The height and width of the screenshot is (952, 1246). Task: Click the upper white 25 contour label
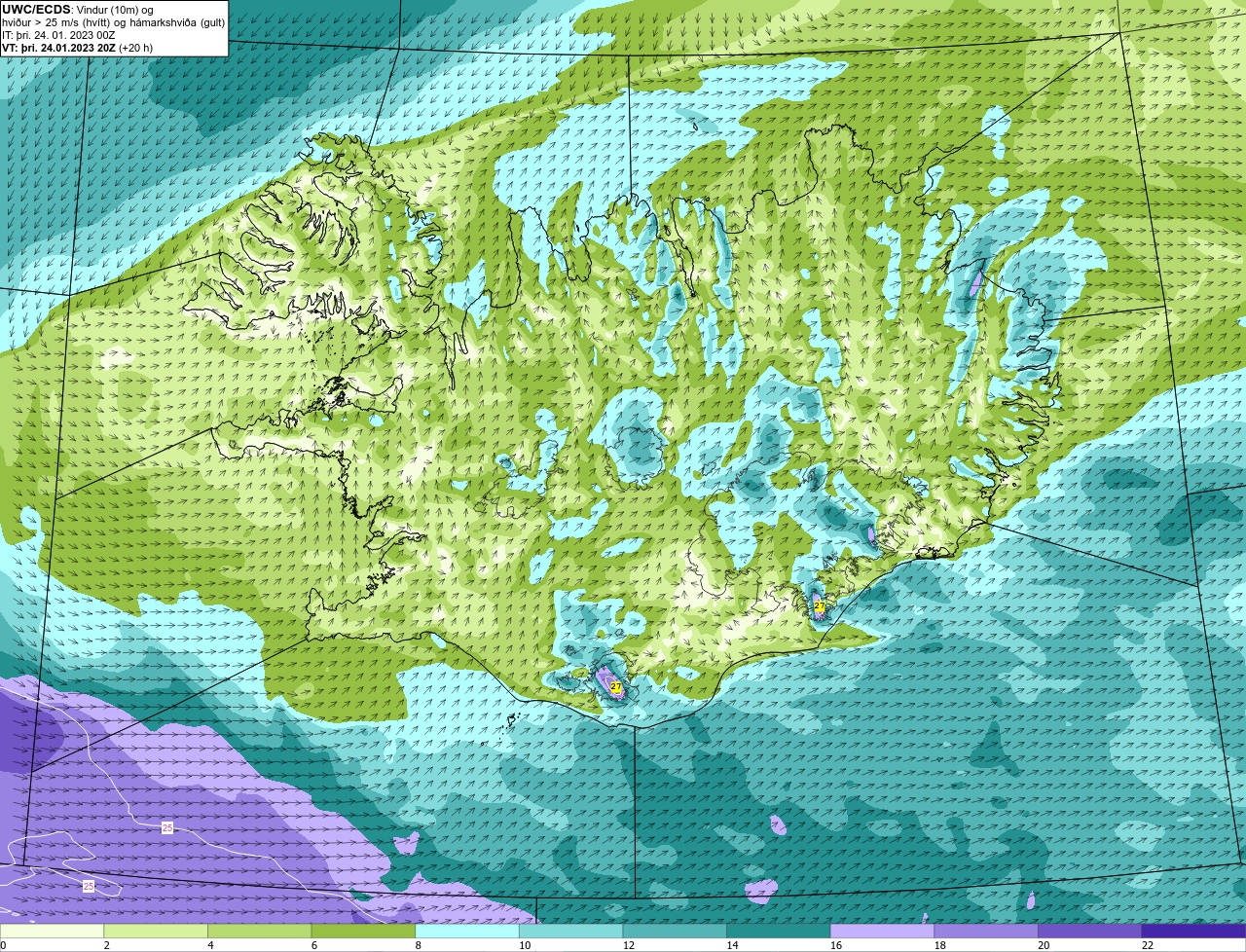tap(167, 827)
